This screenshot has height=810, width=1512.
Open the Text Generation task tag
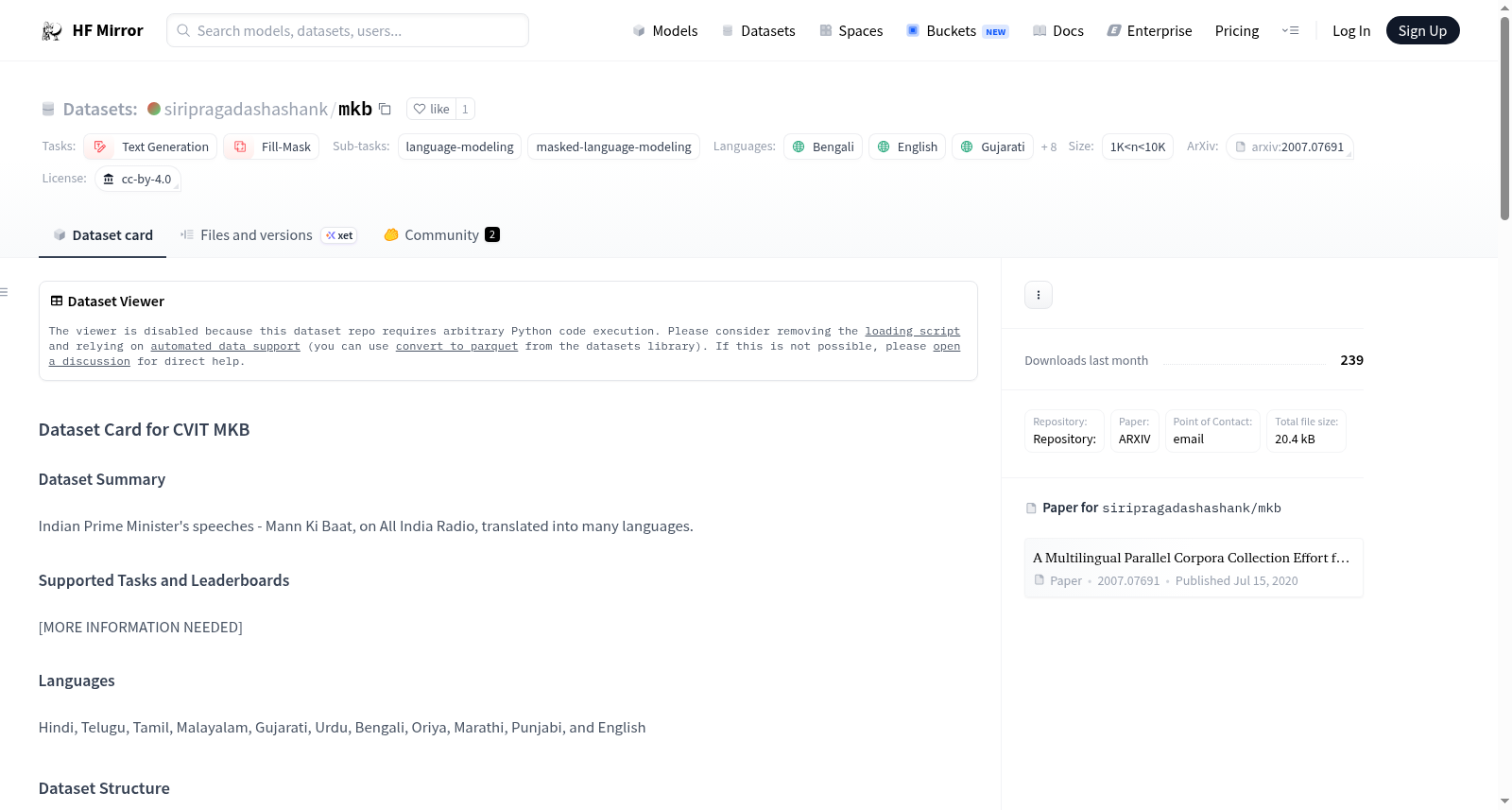[x=150, y=146]
